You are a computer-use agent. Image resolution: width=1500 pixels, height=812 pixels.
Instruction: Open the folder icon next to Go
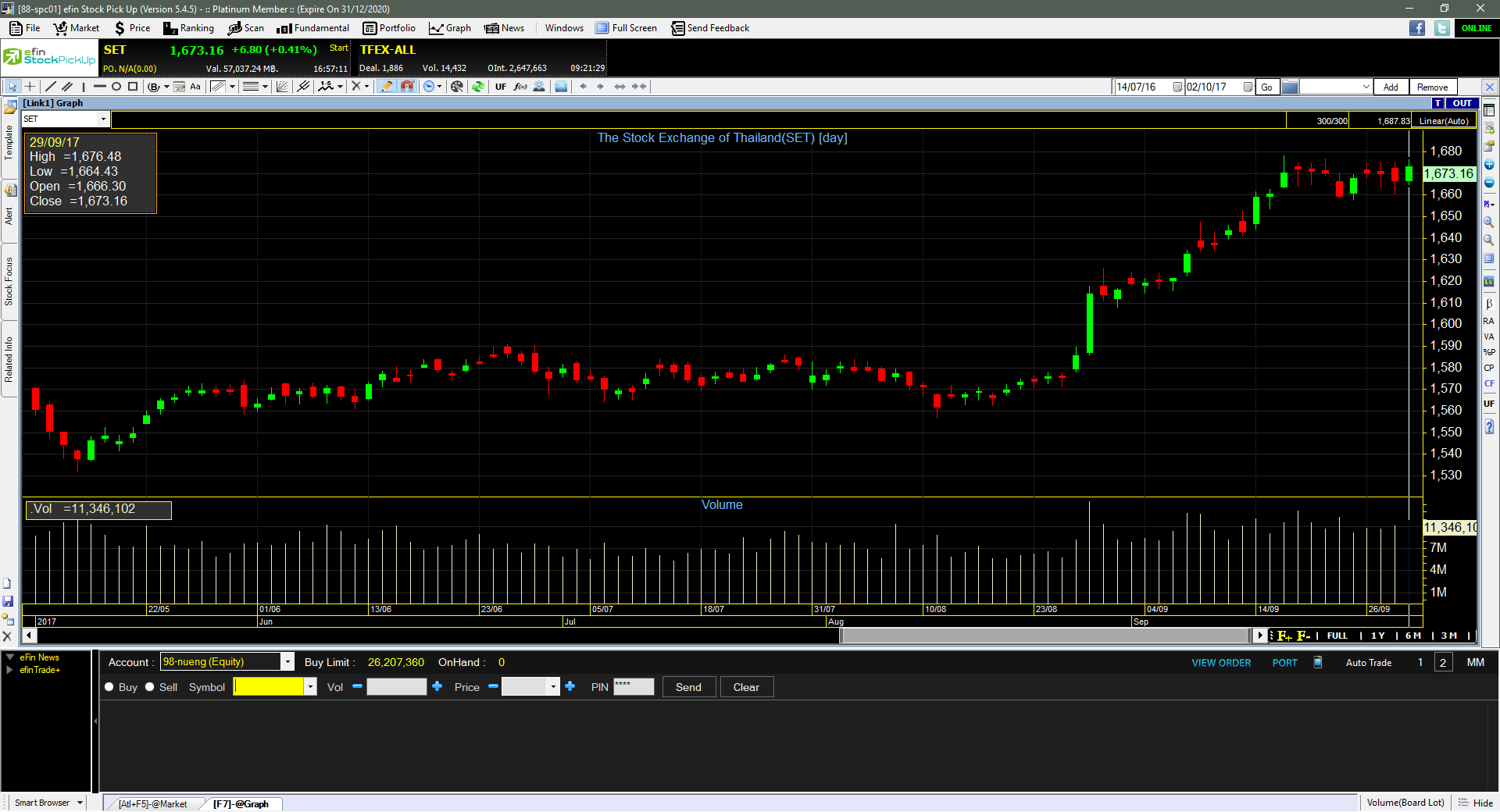[1290, 87]
